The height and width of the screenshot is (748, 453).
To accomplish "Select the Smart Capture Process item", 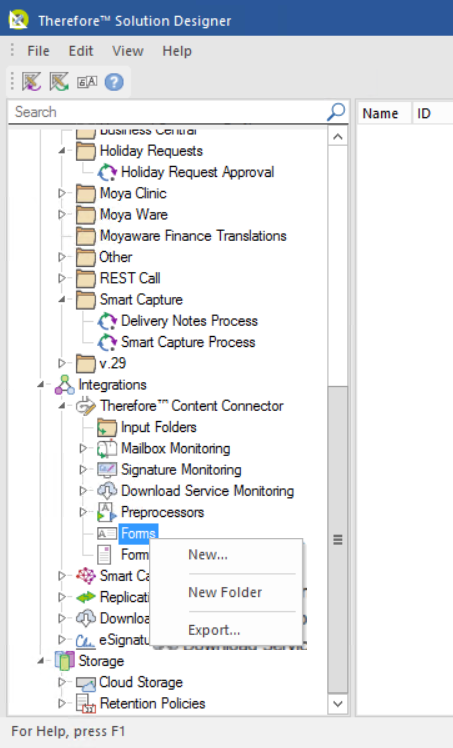I will (x=188, y=342).
